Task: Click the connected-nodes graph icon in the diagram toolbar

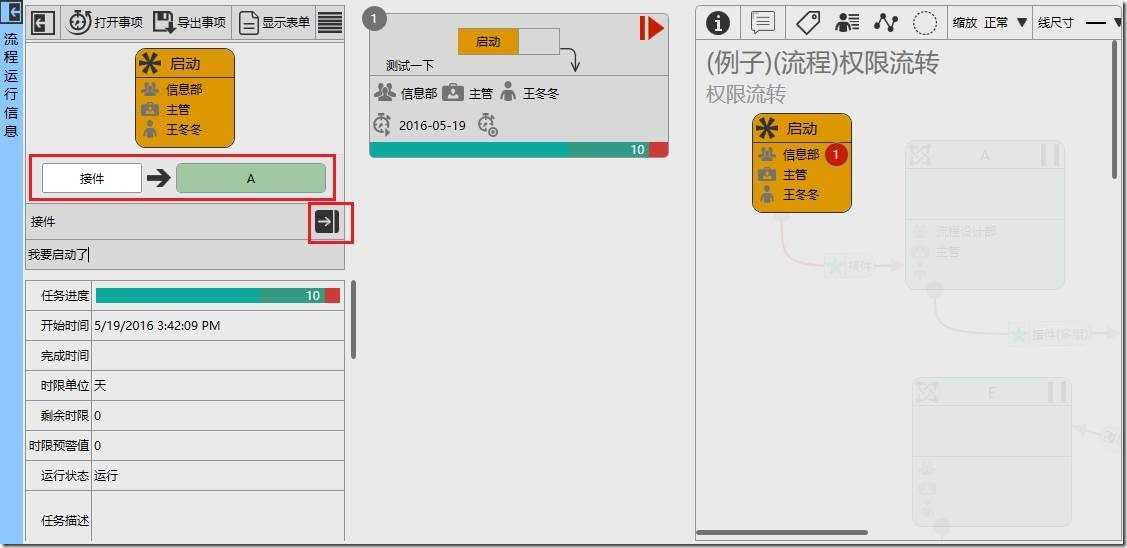Action: tap(886, 23)
